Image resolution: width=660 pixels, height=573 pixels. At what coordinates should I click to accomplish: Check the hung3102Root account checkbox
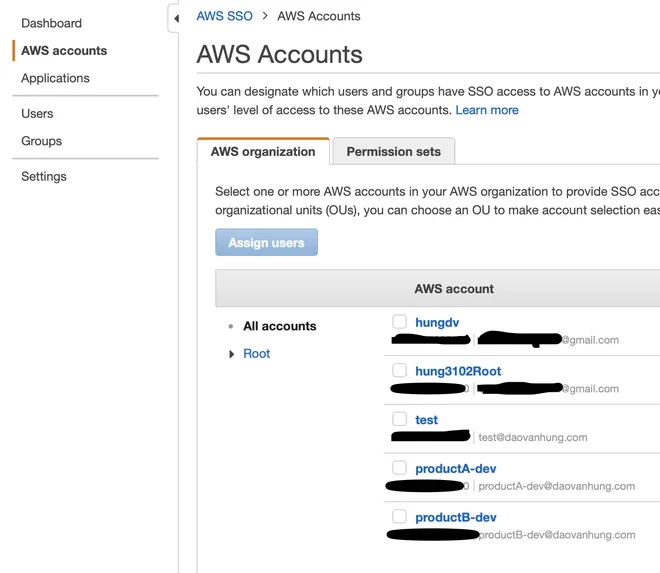pyautogui.click(x=399, y=370)
